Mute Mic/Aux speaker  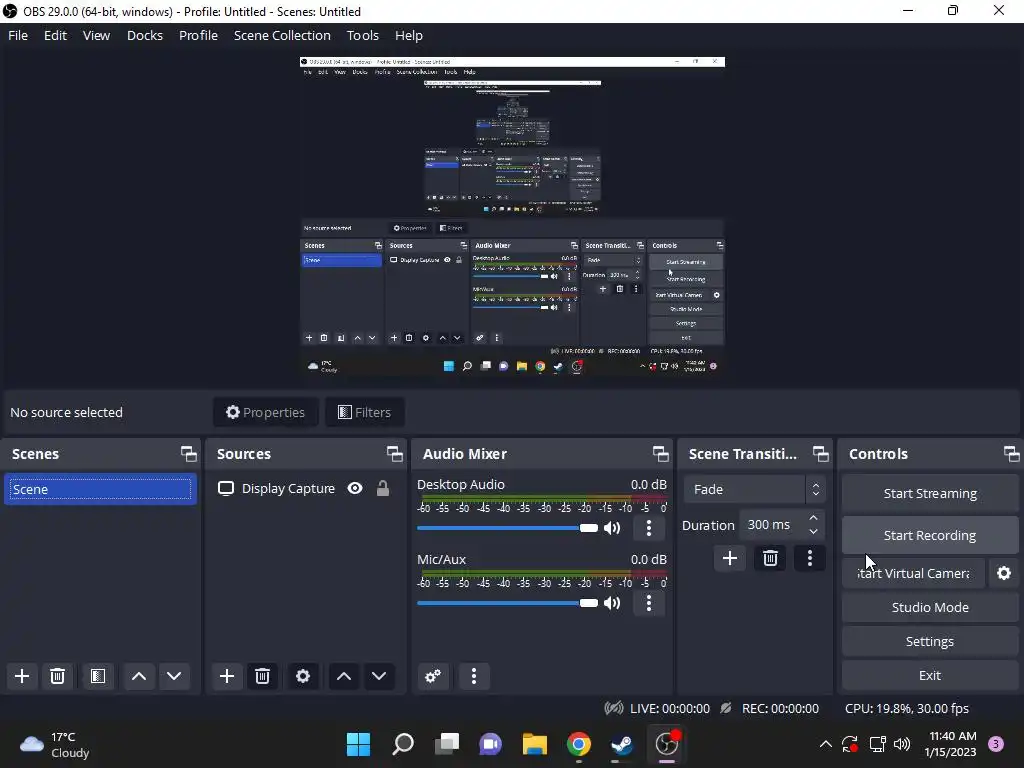tap(612, 603)
